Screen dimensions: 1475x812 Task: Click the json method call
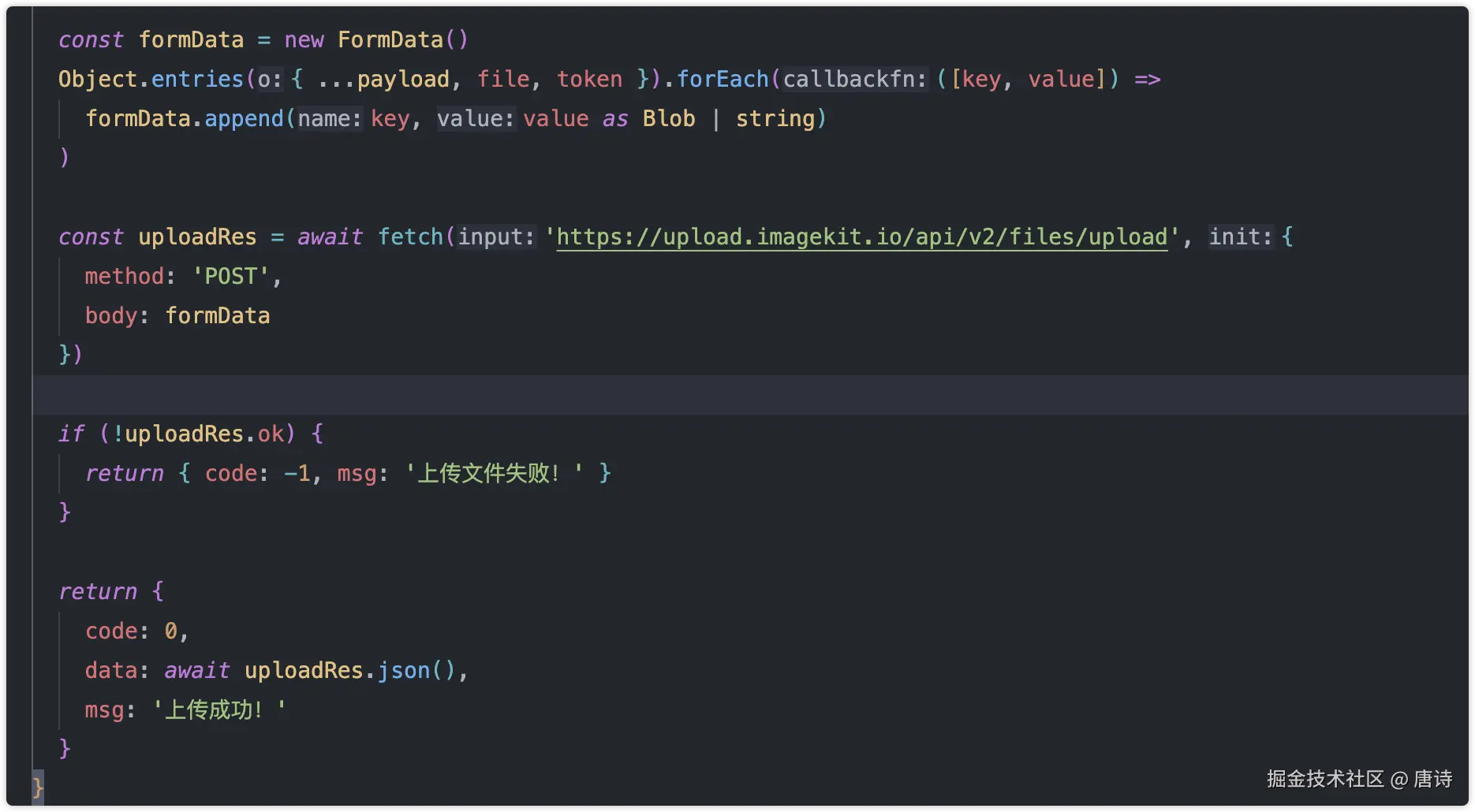[403, 671]
